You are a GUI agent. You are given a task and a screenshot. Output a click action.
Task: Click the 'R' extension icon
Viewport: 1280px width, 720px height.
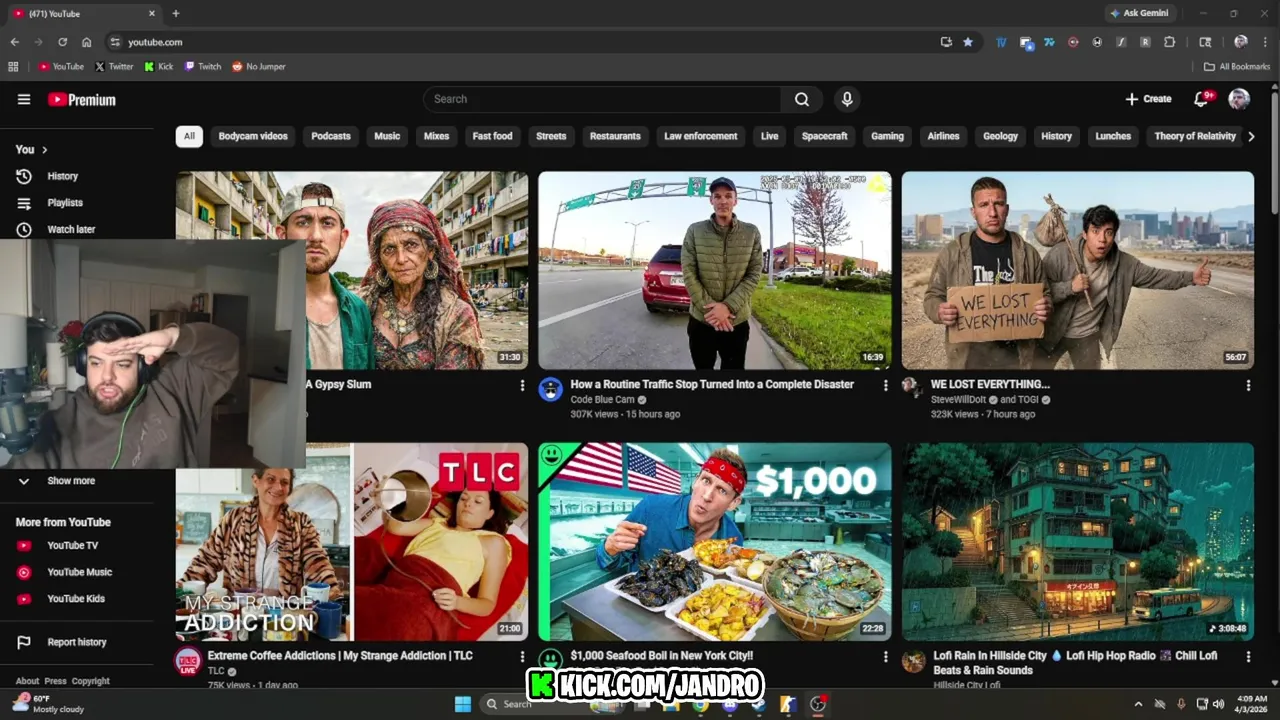[x=1145, y=42]
